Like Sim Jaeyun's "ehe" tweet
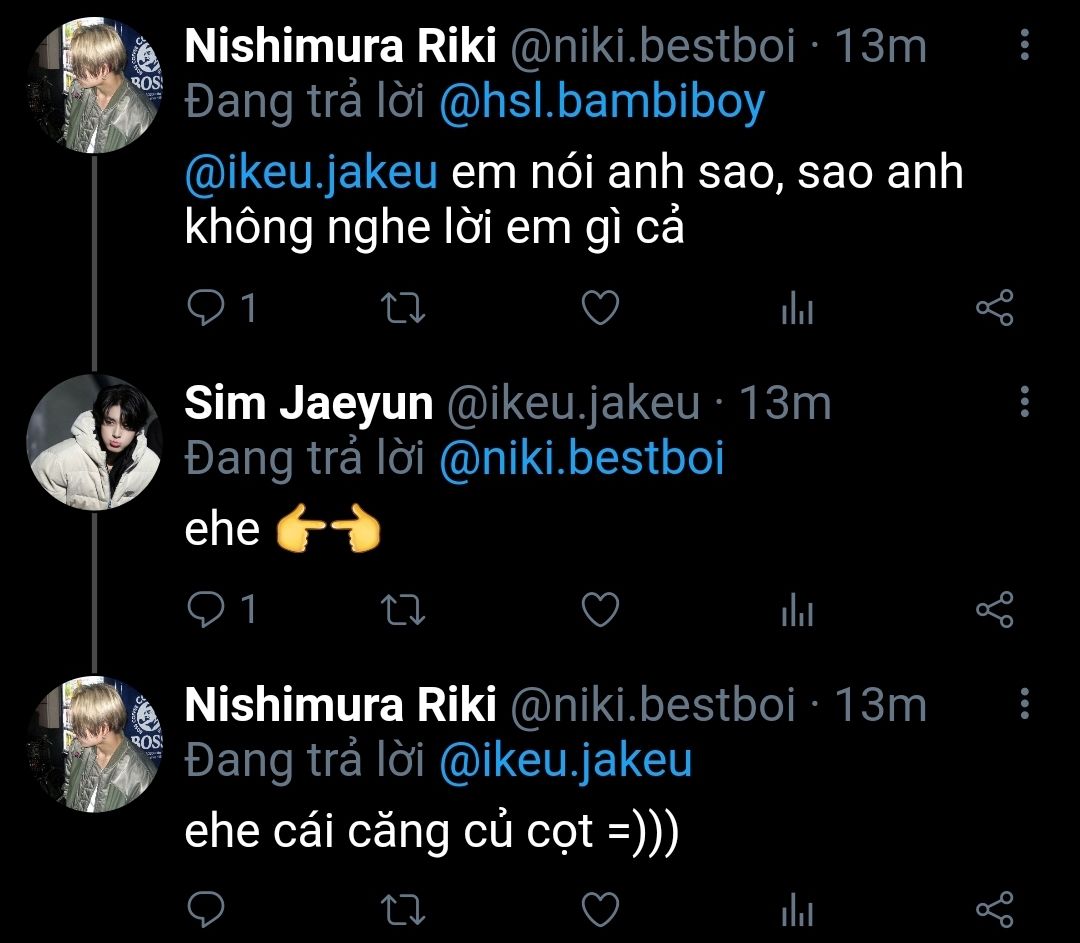Image resolution: width=1080 pixels, height=943 pixels. pyautogui.click(x=600, y=608)
